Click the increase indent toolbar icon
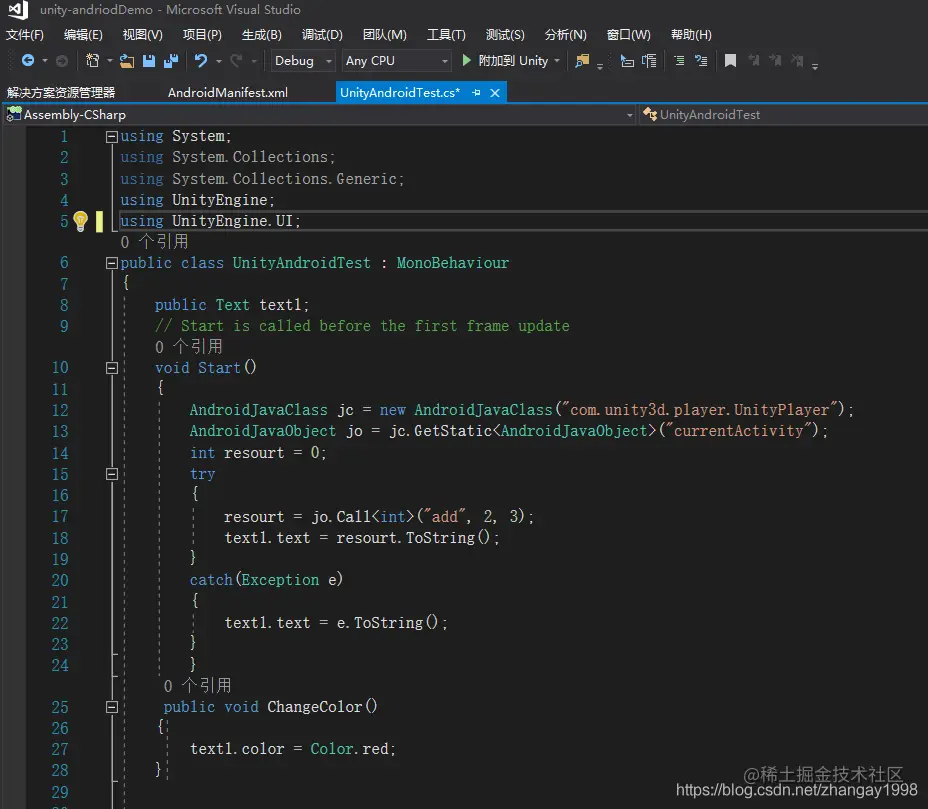Image resolution: width=928 pixels, height=809 pixels. [649, 60]
